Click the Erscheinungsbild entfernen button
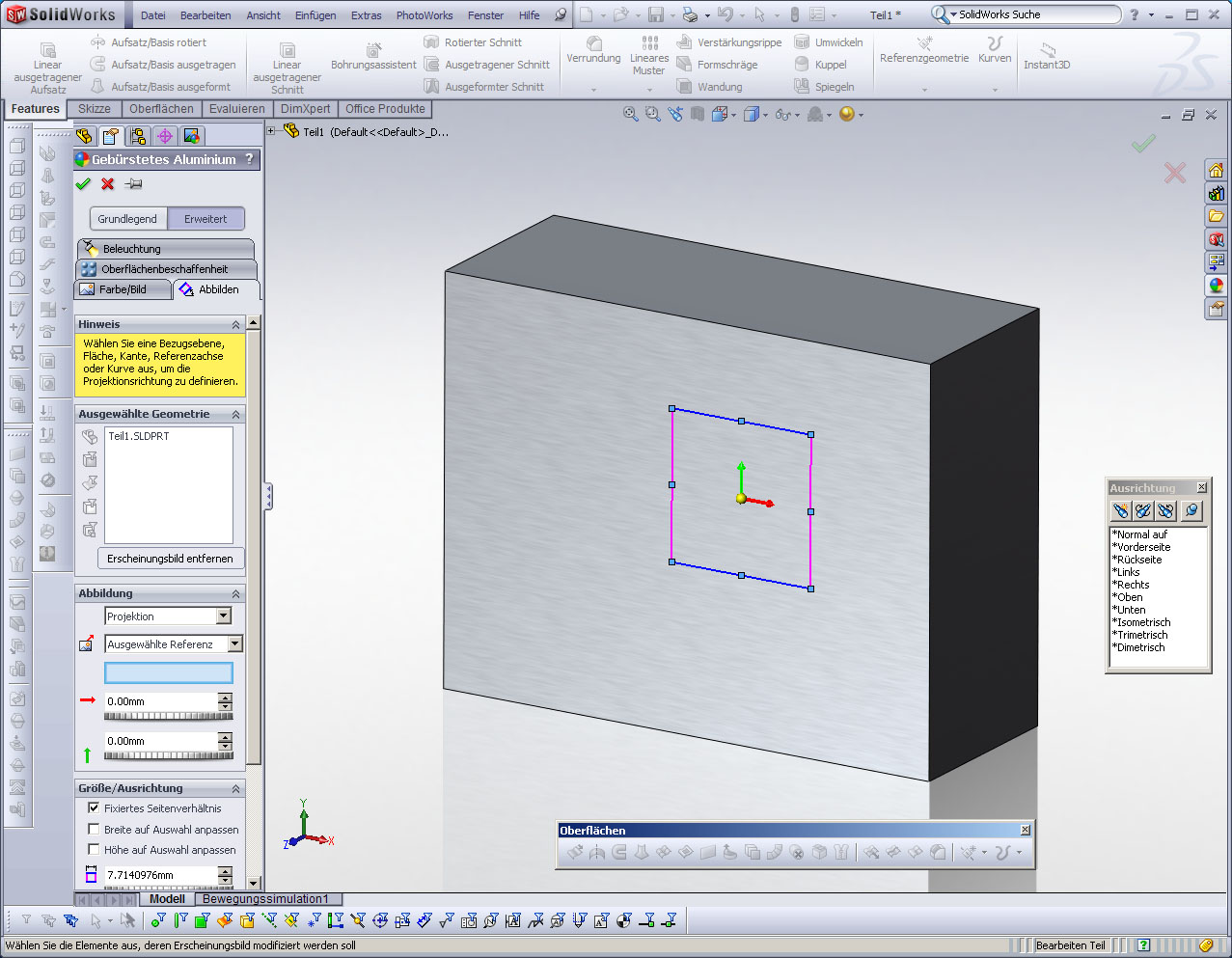The image size is (1232, 958). [170, 559]
